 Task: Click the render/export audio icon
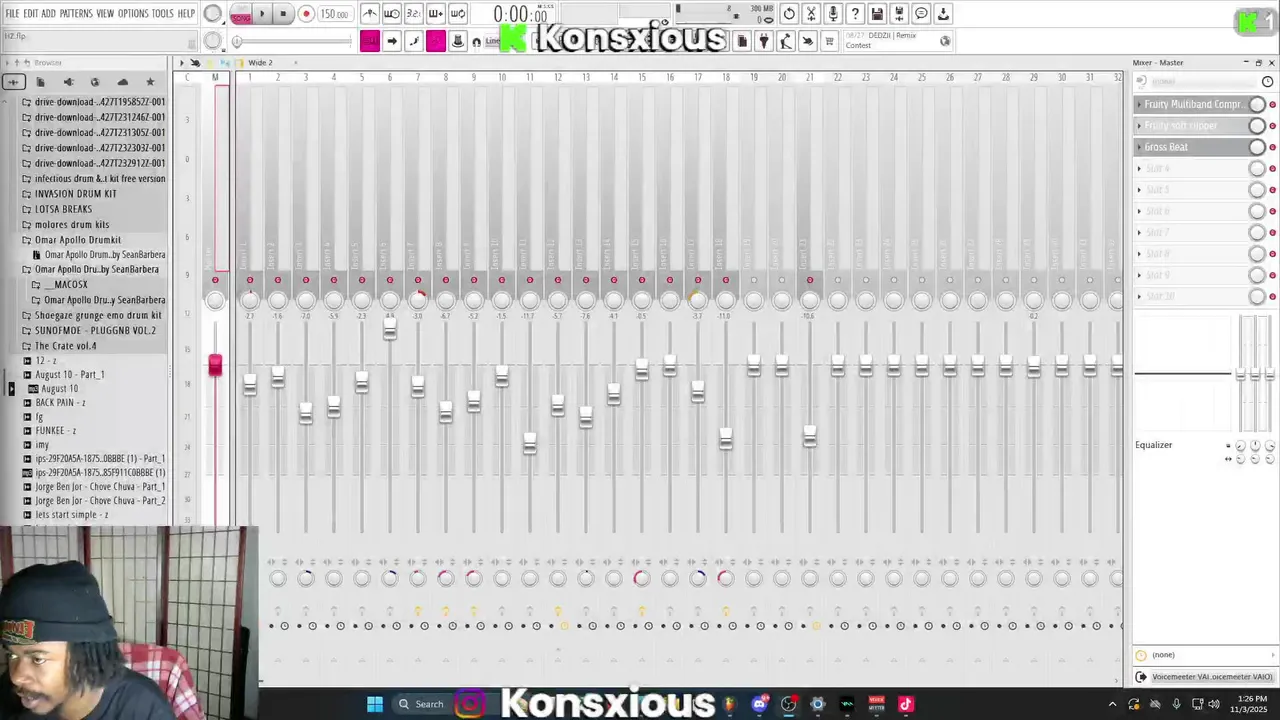tap(899, 14)
